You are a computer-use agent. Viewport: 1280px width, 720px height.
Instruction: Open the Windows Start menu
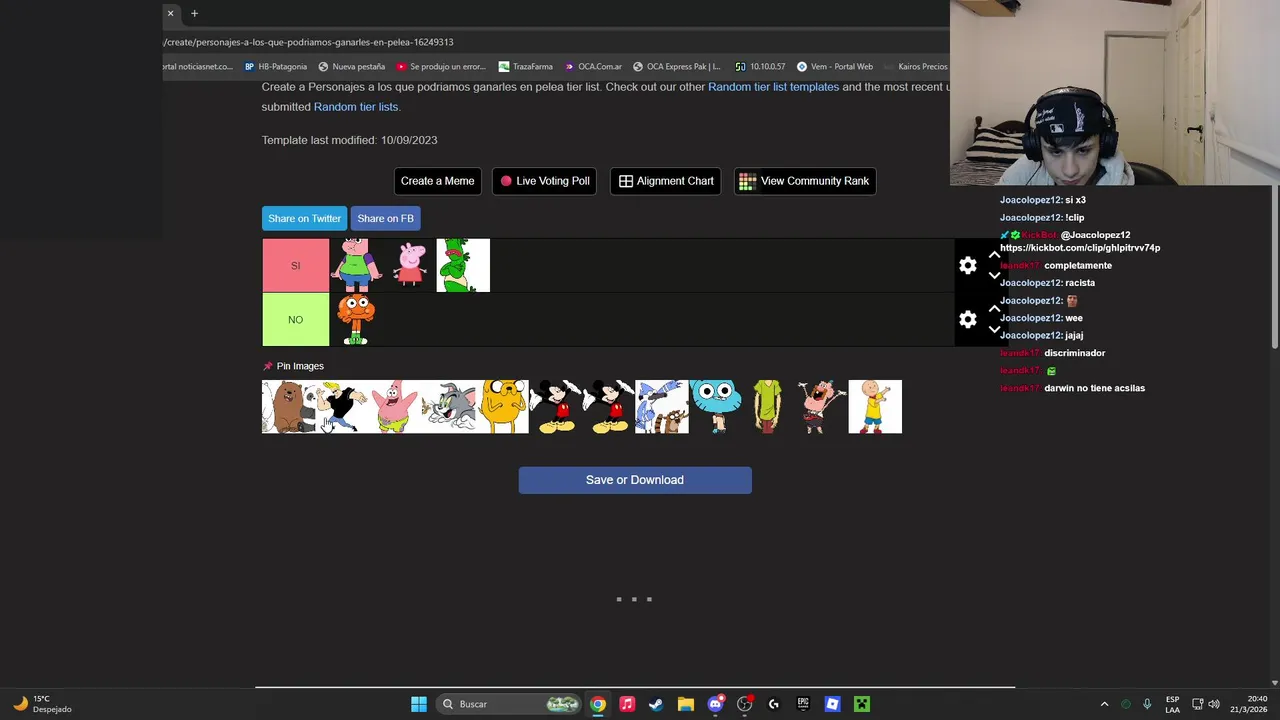(419, 704)
